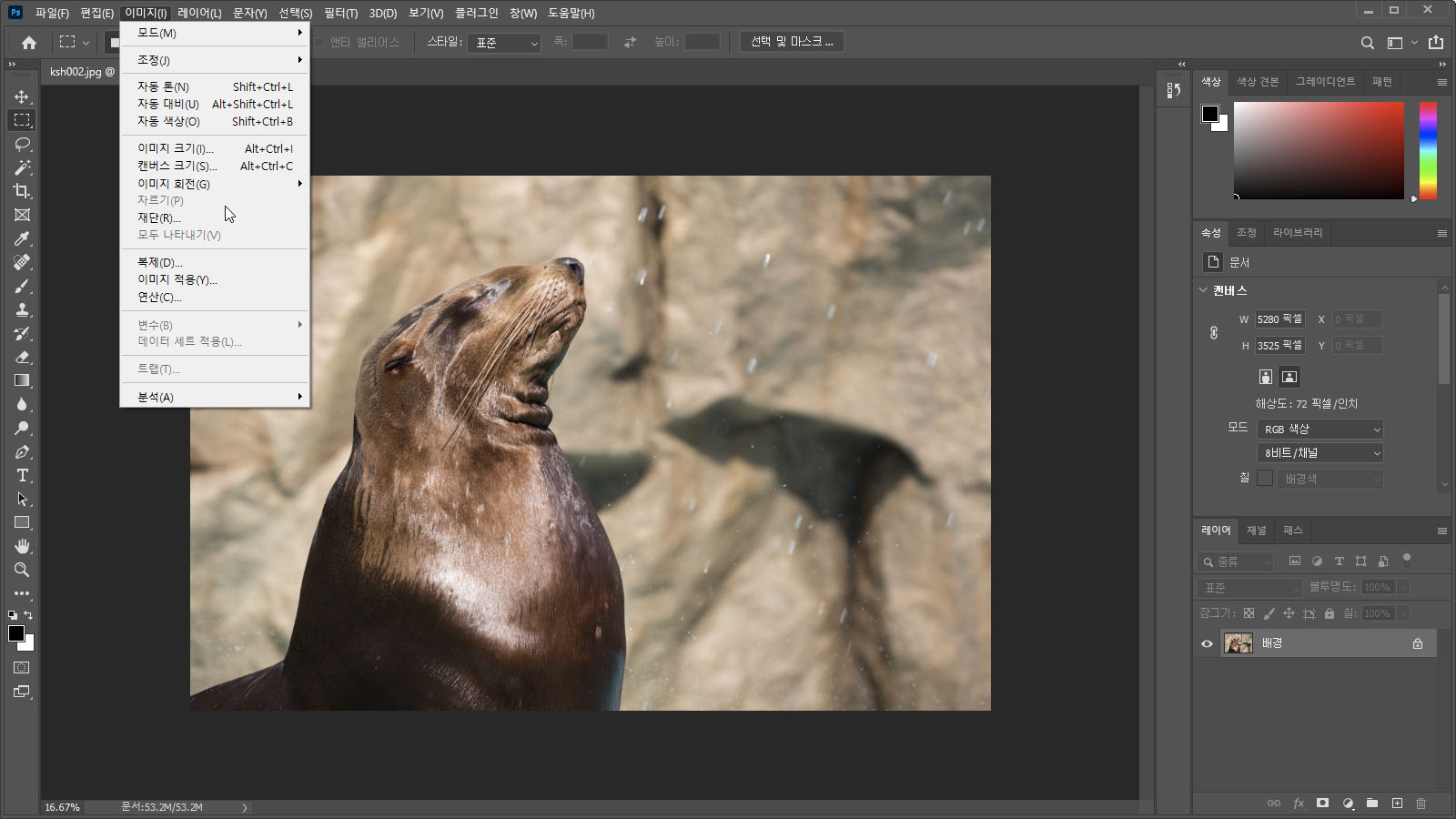Hide the 배경 layer with eye icon
The height and width of the screenshot is (819, 1456).
point(1207,643)
